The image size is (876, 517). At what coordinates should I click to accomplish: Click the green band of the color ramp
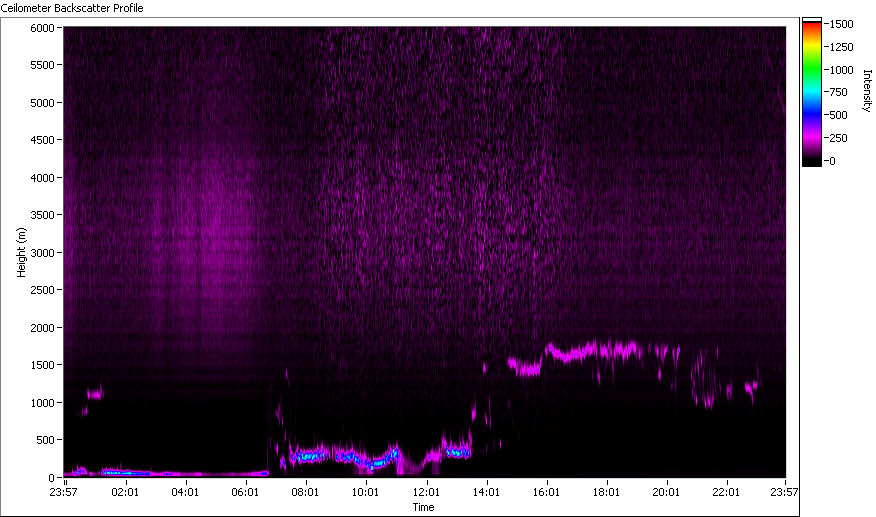click(812, 70)
